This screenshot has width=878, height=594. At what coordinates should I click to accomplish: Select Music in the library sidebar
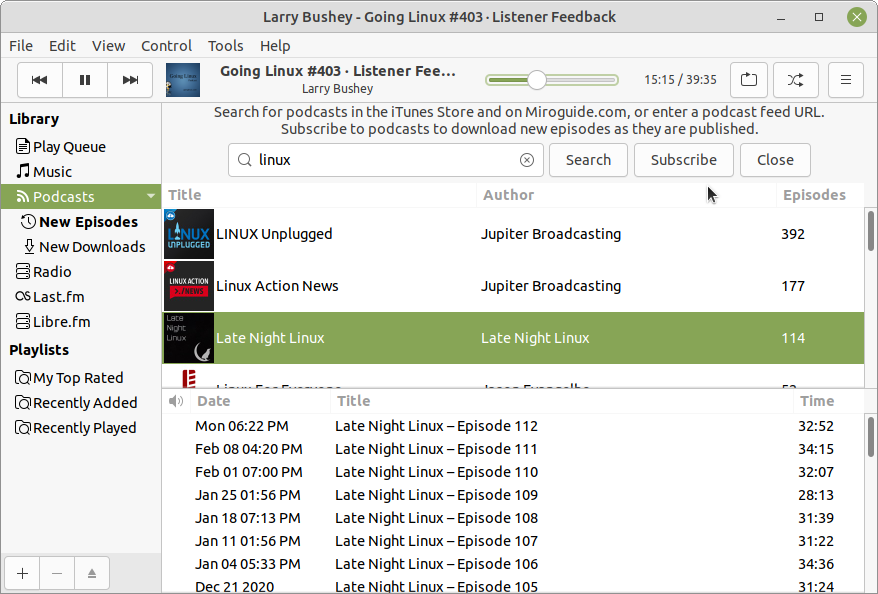click(81, 172)
